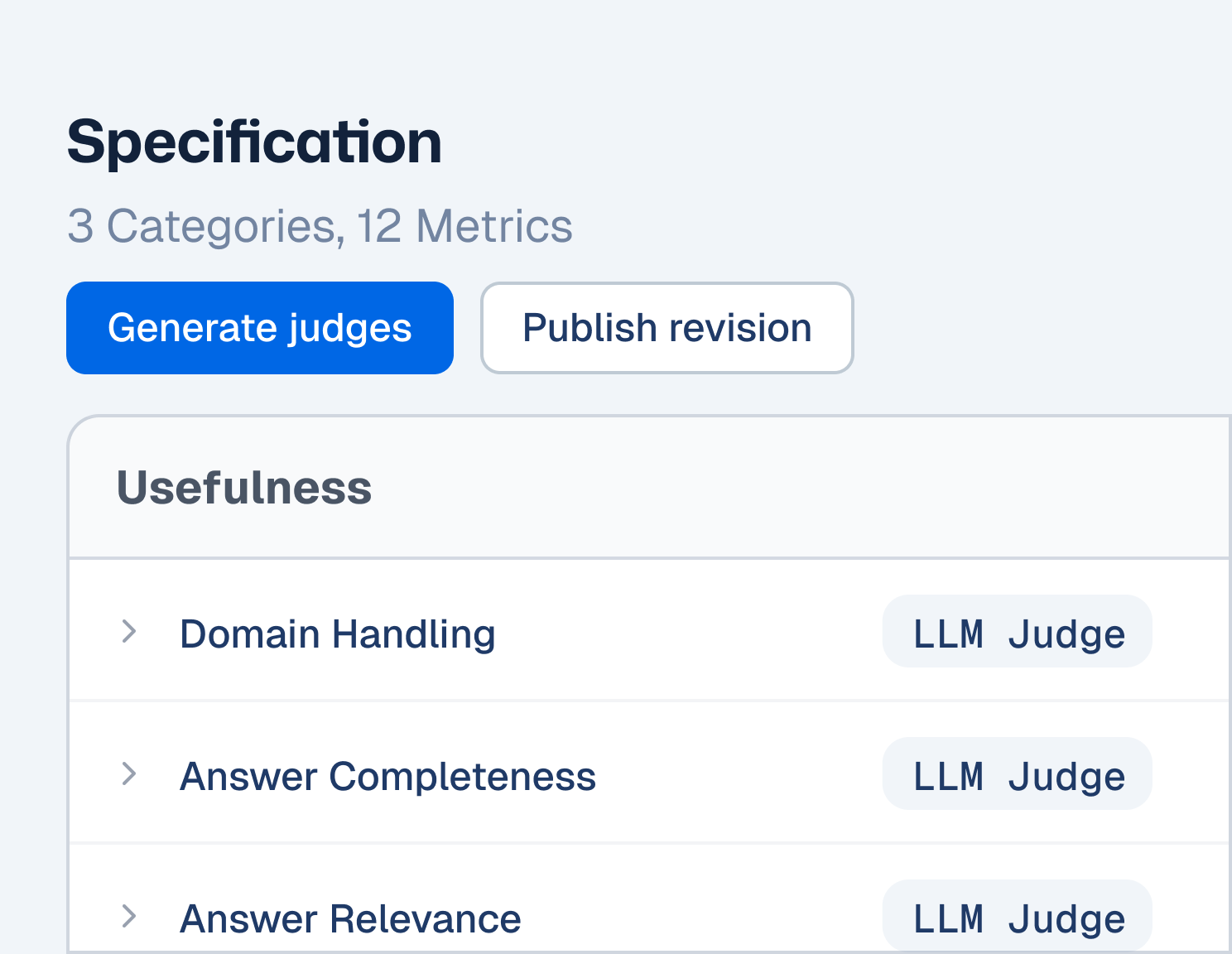Screen dimensions: 1232x954
Task: Click the Generate judges button
Action: [x=259, y=328]
